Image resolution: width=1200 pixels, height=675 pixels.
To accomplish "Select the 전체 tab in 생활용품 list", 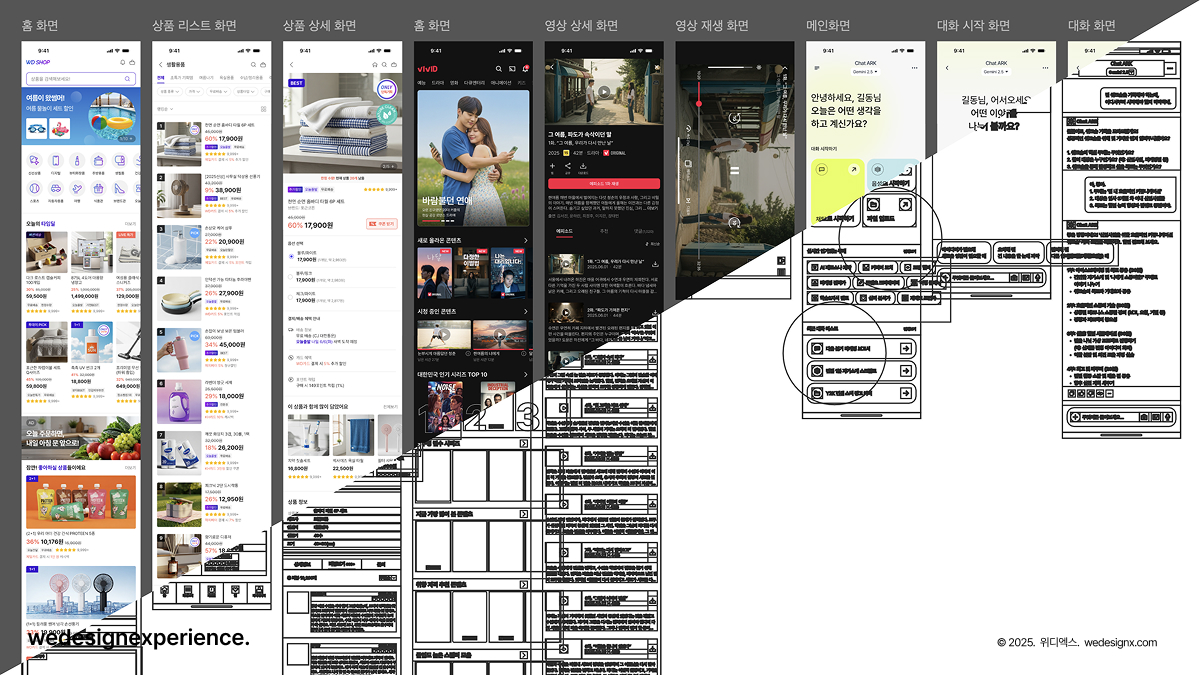I will [x=160, y=78].
